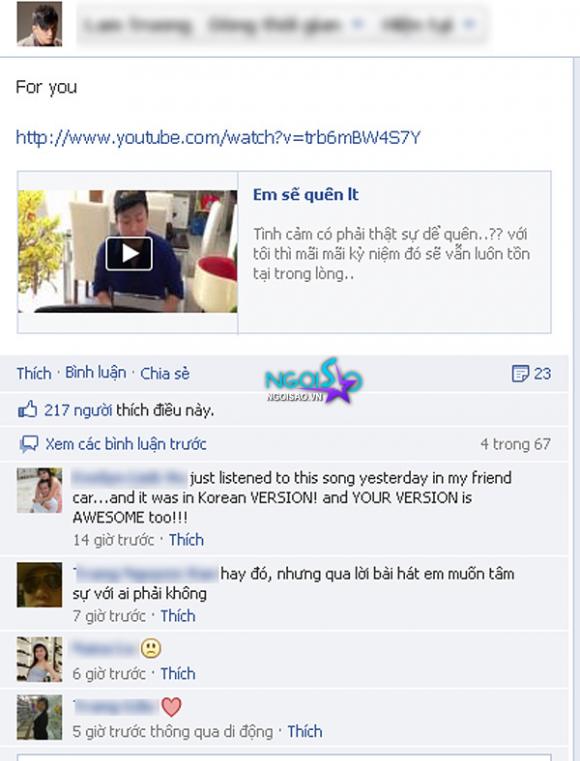
Task: Open the poster's profile picture at top
Action: 39,24
